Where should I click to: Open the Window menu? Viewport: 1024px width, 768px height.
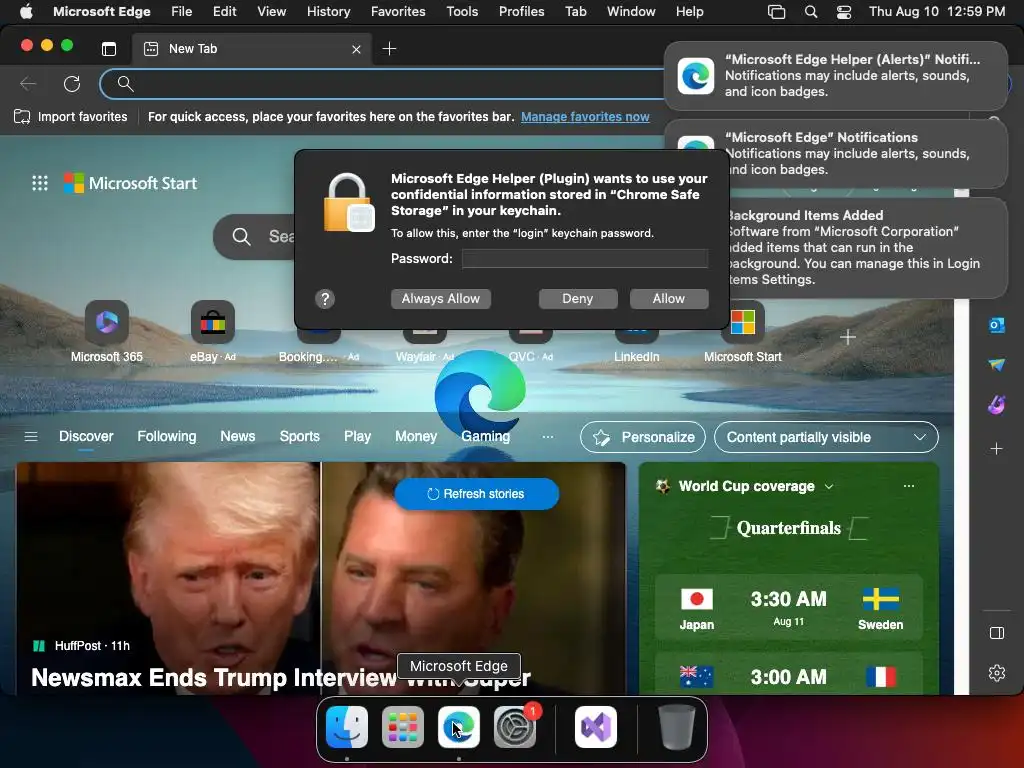pyautogui.click(x=631, y=11)
